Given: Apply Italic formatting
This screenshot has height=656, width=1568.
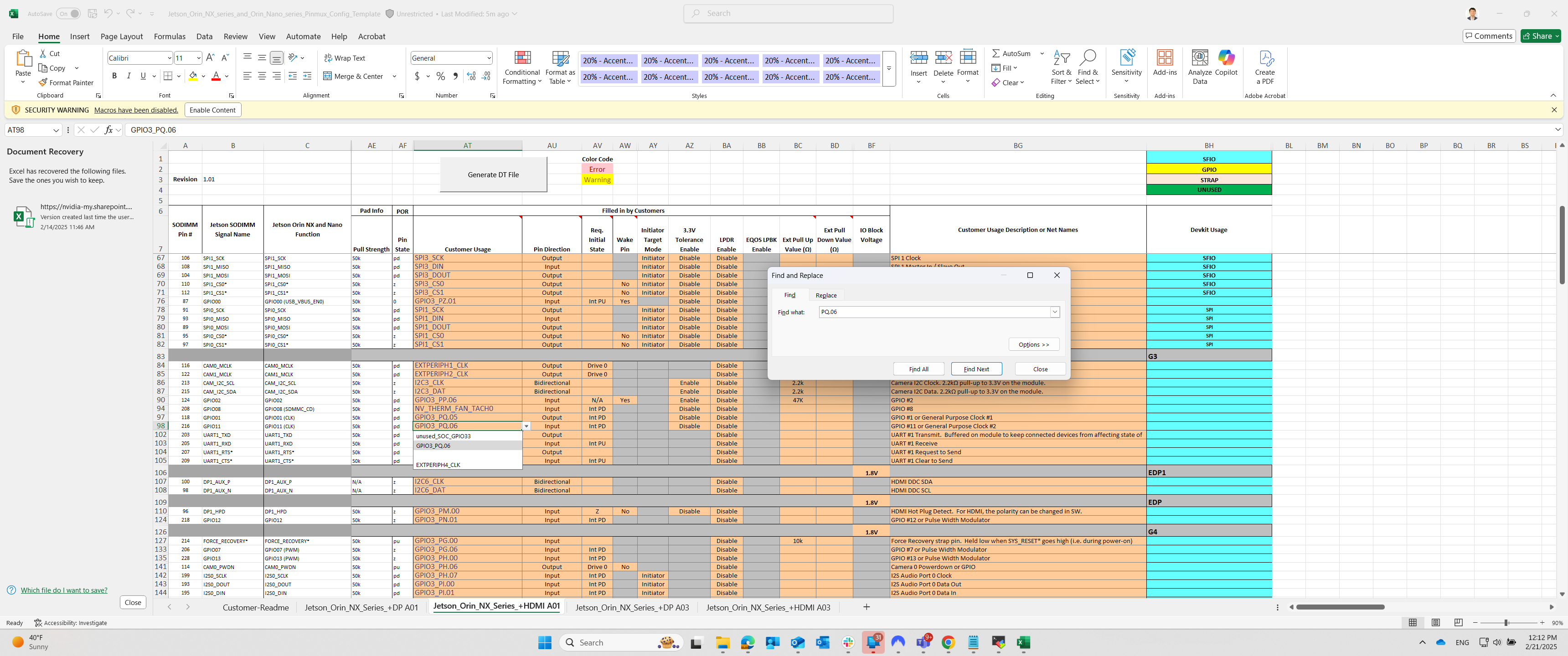Looking at the screenshot, I should point(129,76).
